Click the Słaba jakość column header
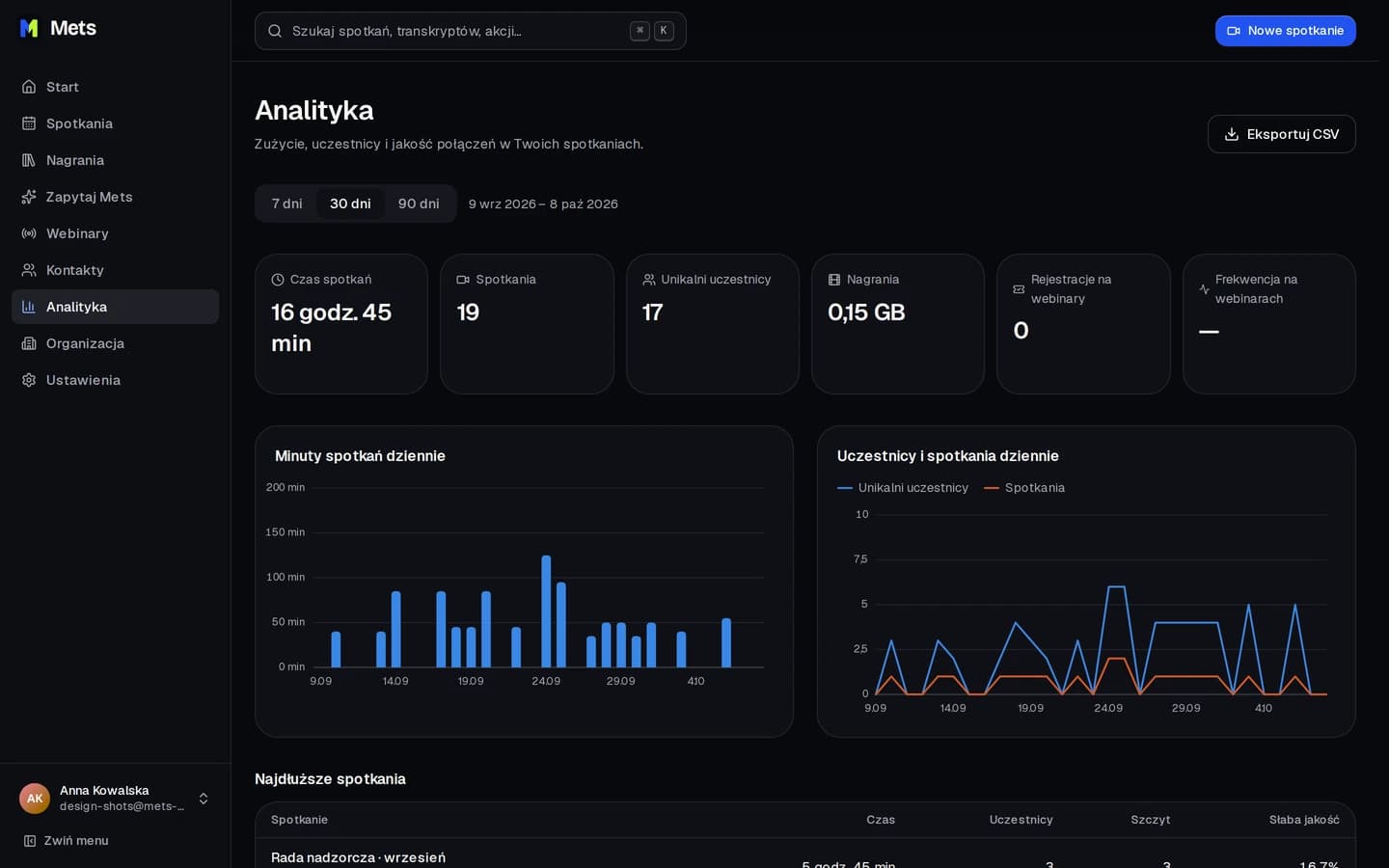The image size is (1389, 868). (x=1304, y=820)
